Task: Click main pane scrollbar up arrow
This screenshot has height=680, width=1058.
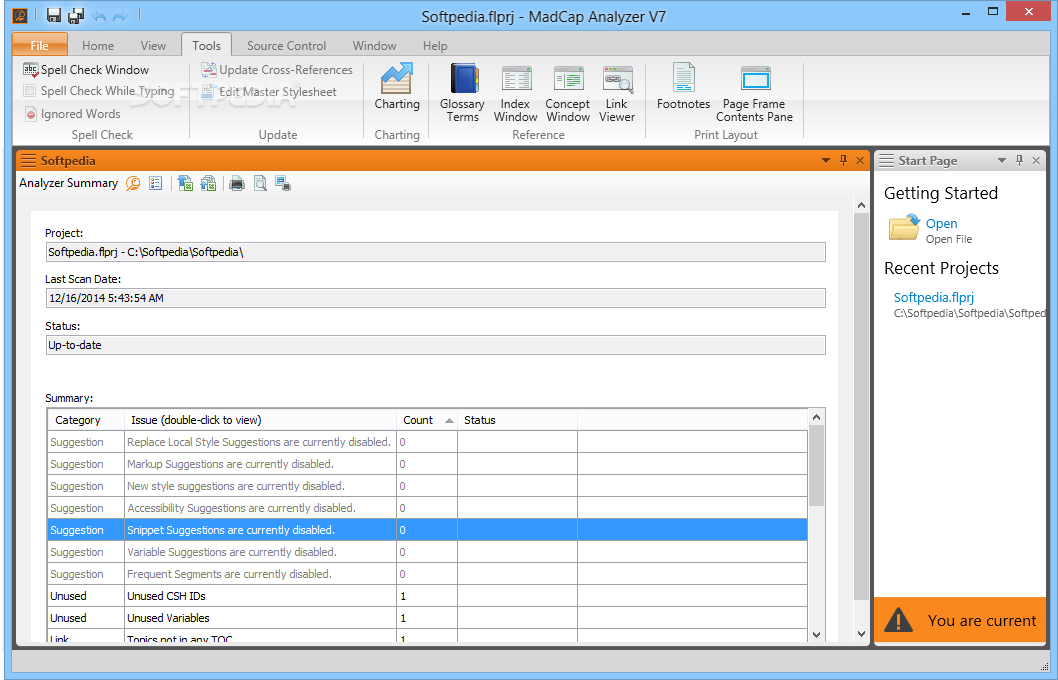Action: 862,205
